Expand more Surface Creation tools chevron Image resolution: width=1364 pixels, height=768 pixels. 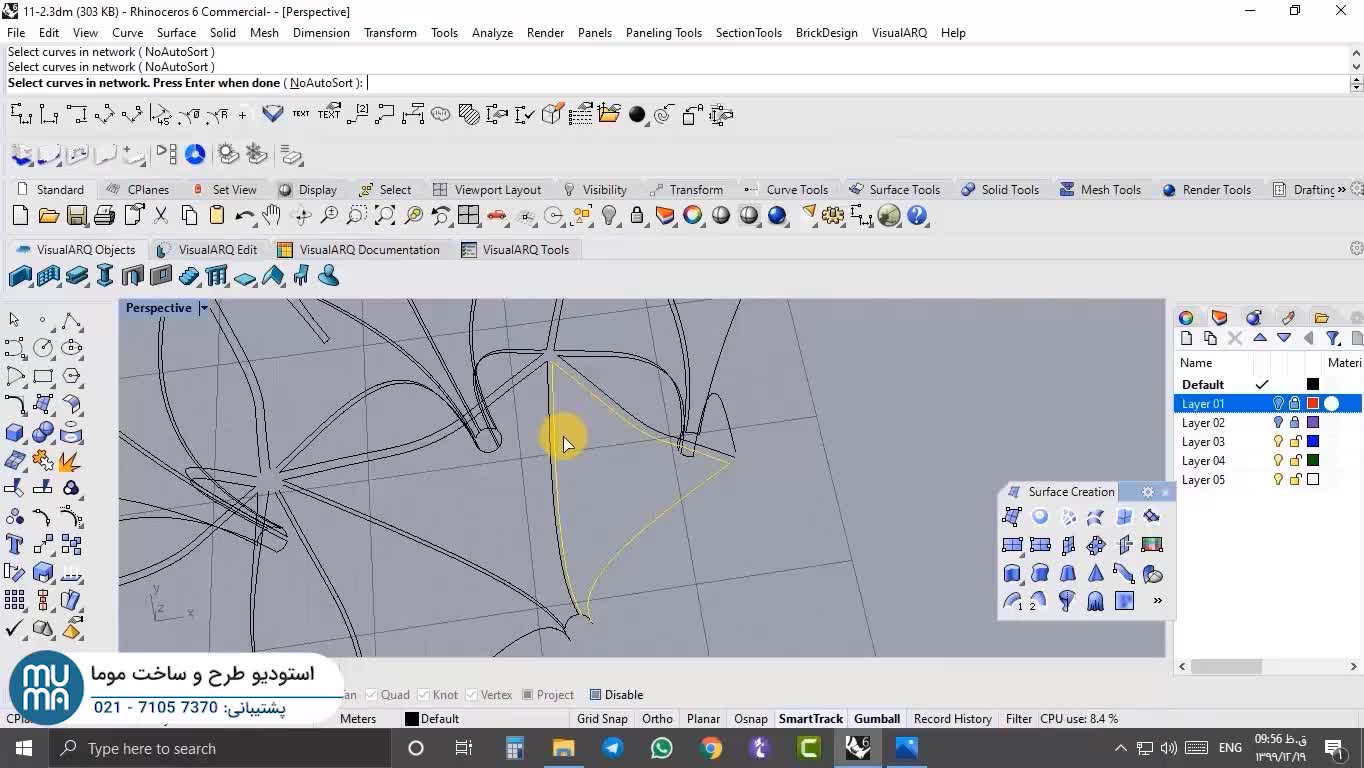[1157, 601]
